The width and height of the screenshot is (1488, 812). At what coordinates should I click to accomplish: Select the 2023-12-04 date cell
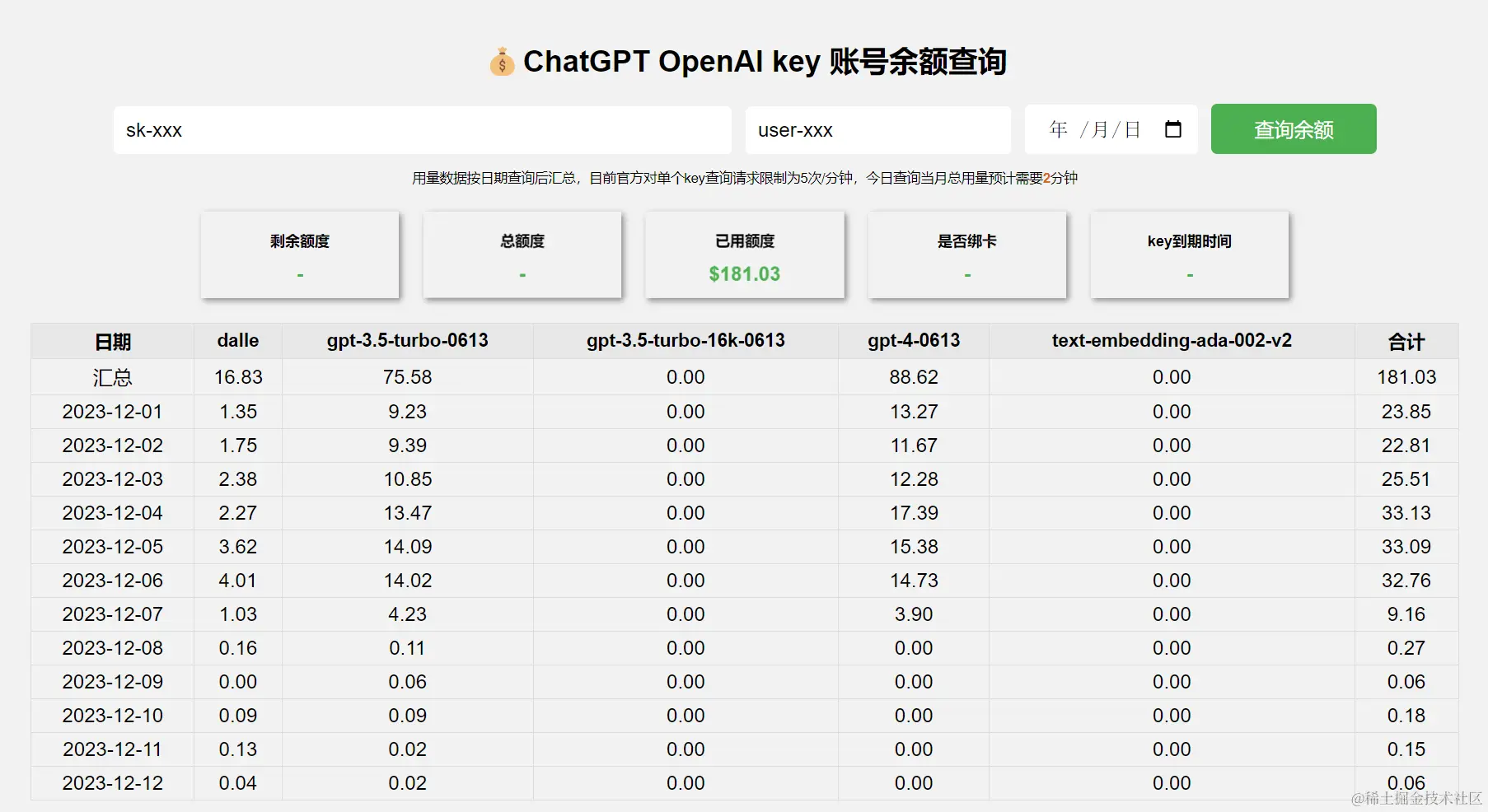click(113, 513)
